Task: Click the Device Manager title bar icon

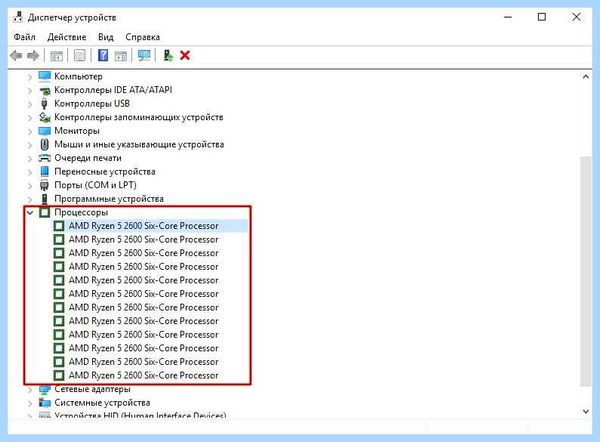Action: [18, 18]
